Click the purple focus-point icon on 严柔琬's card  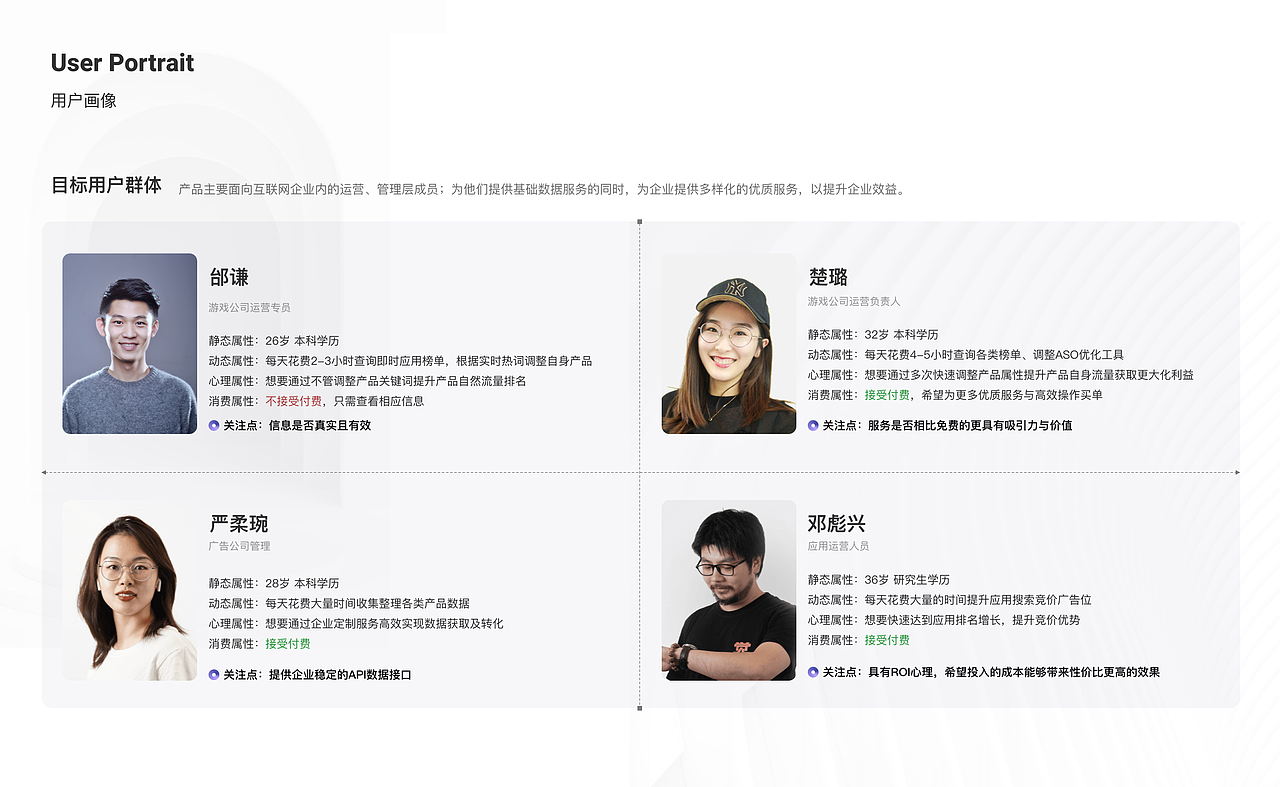[x=211, y=675]
